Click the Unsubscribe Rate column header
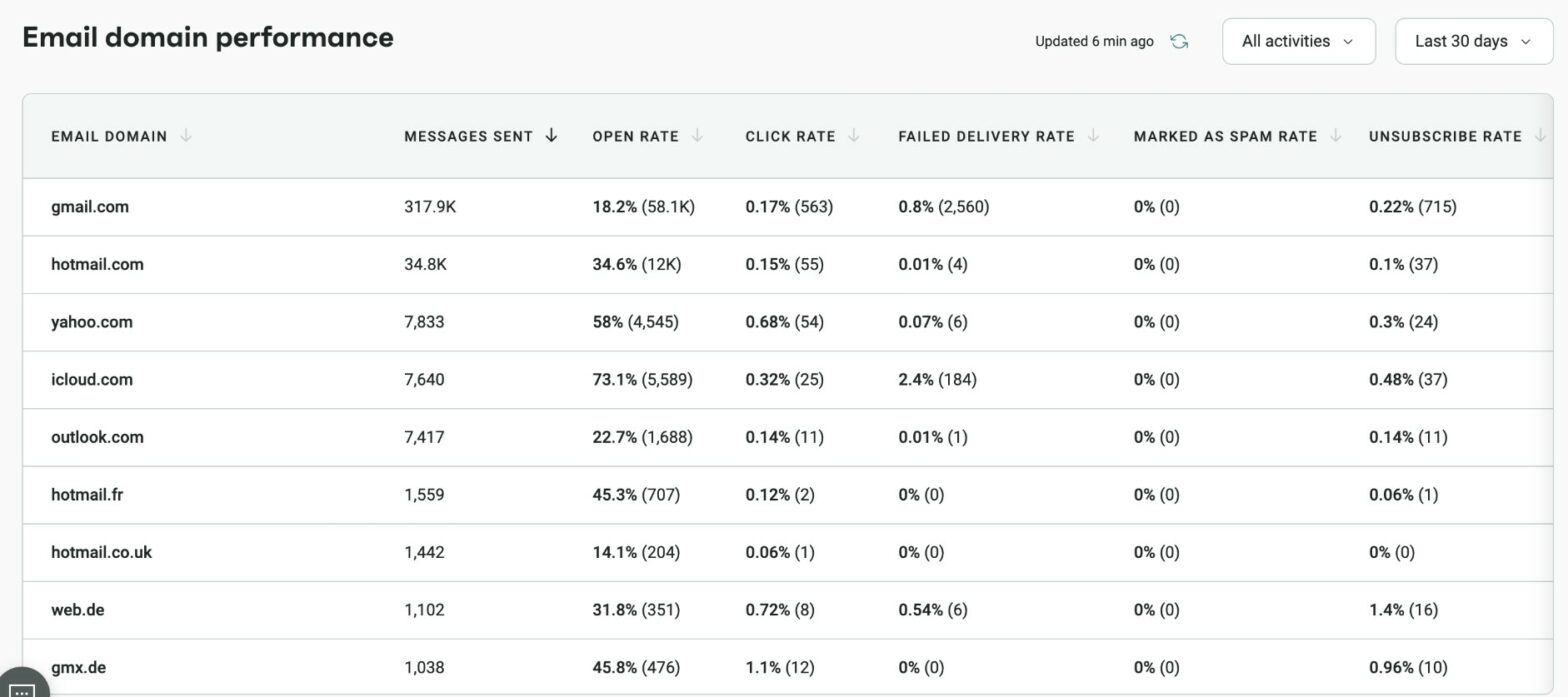Image resolution: width=1568 pixels, height=697 pixels. (1445, 136)
